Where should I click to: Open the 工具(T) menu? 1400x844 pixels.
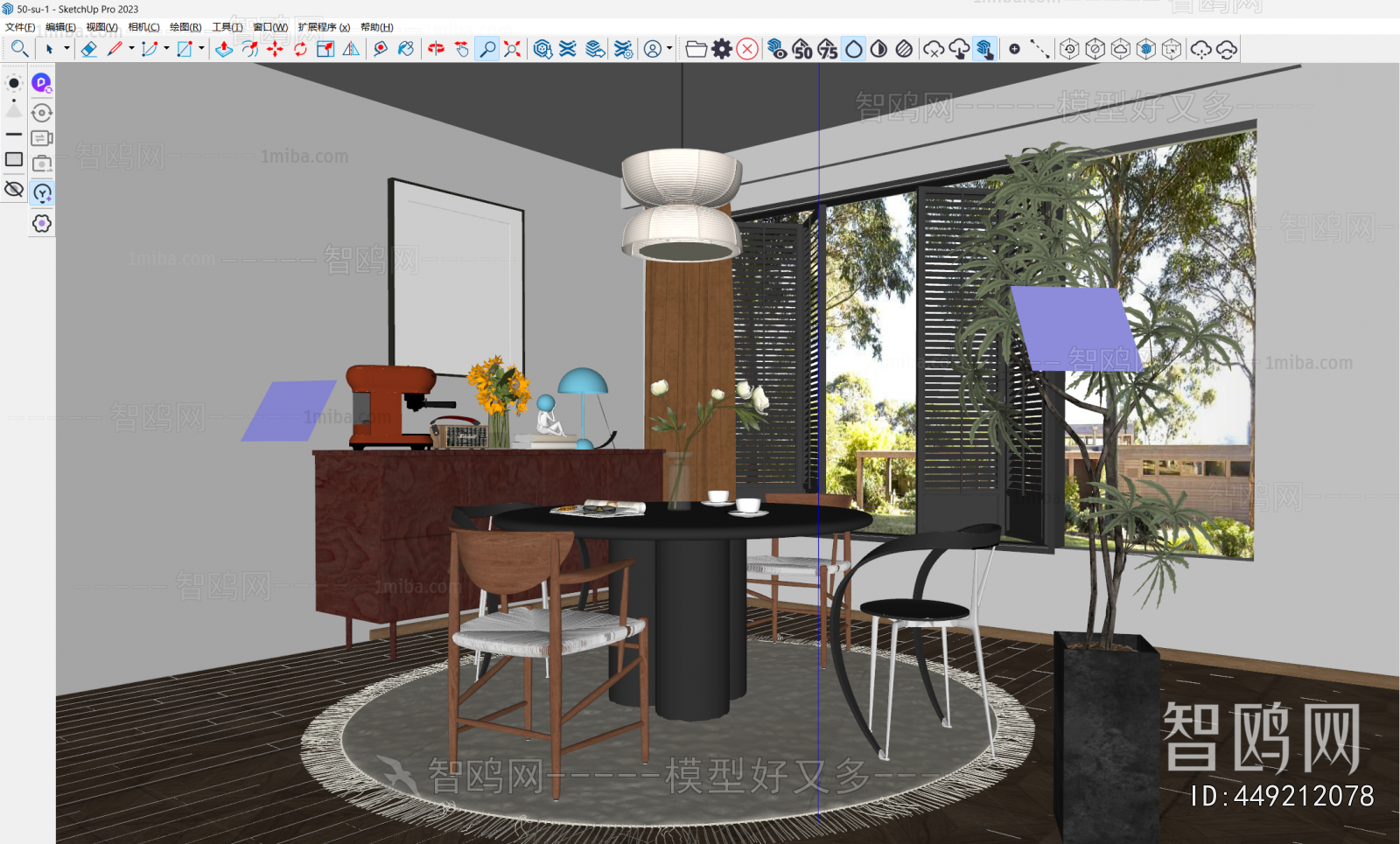point(227,27)
